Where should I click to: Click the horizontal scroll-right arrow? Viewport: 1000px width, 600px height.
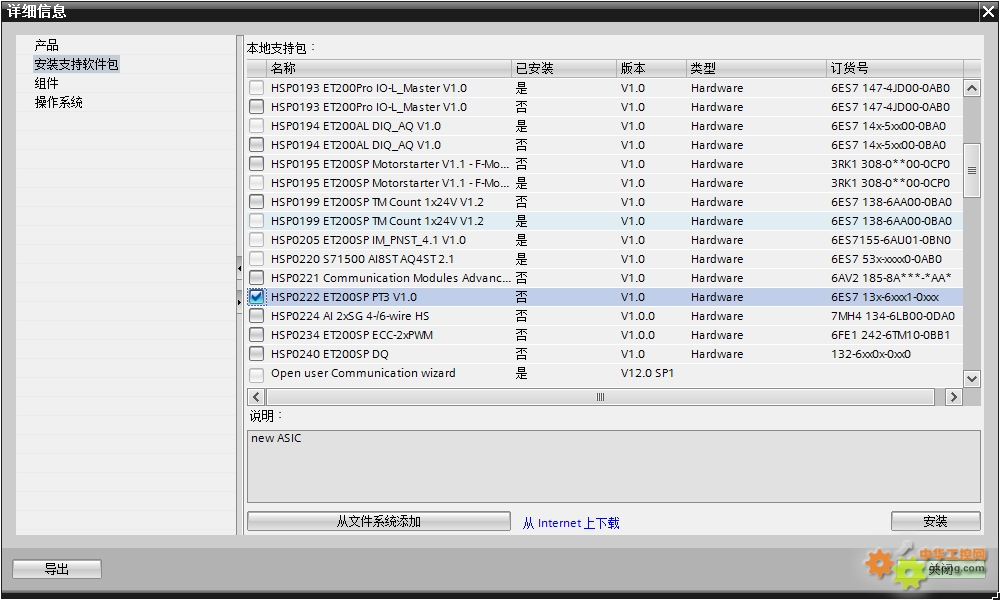[x=953, y=397]
